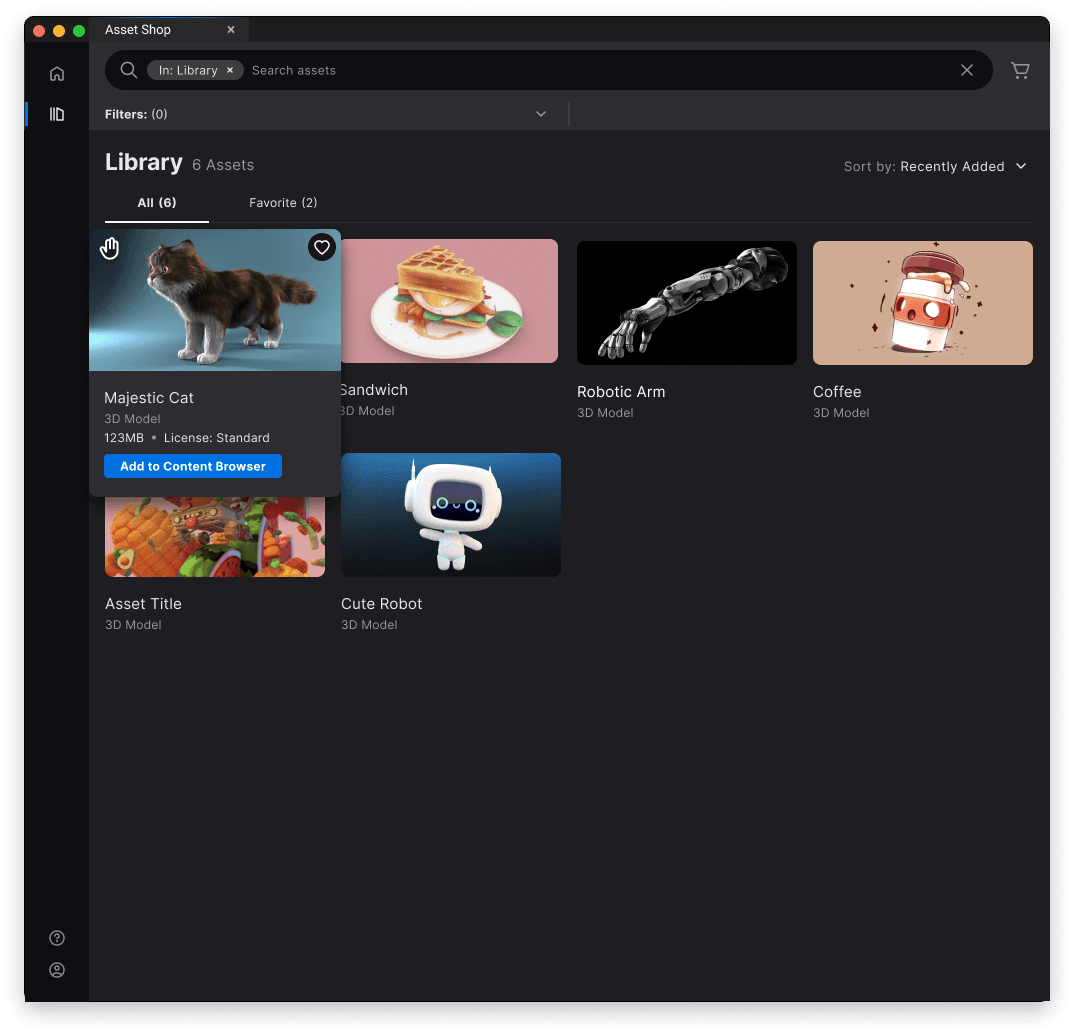Click the search magnifier icon
This screenshot has width=1074, height=1034.
click(x=128, y=70)
